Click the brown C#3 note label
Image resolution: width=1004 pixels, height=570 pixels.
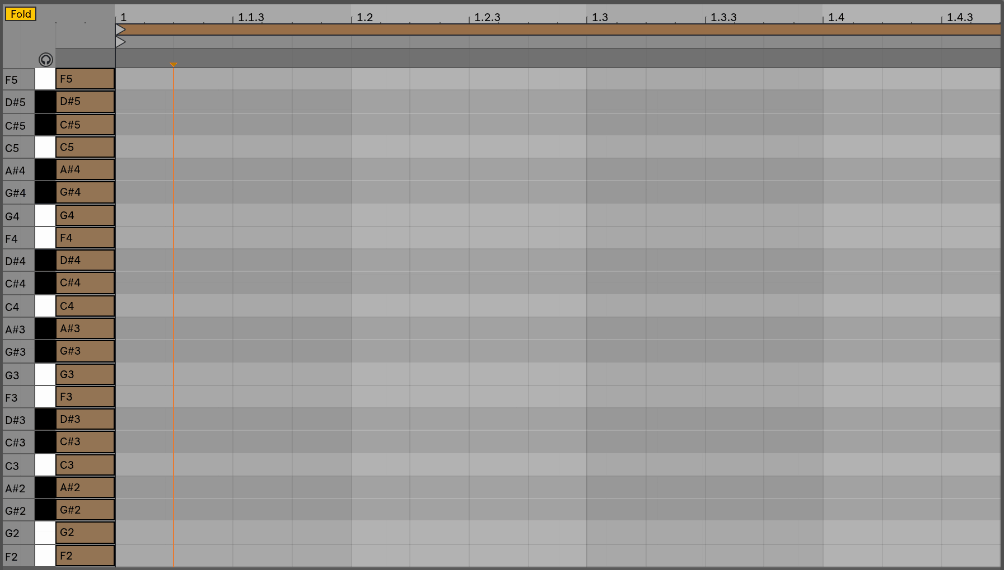pyautogui.click(x=85, y=442)
